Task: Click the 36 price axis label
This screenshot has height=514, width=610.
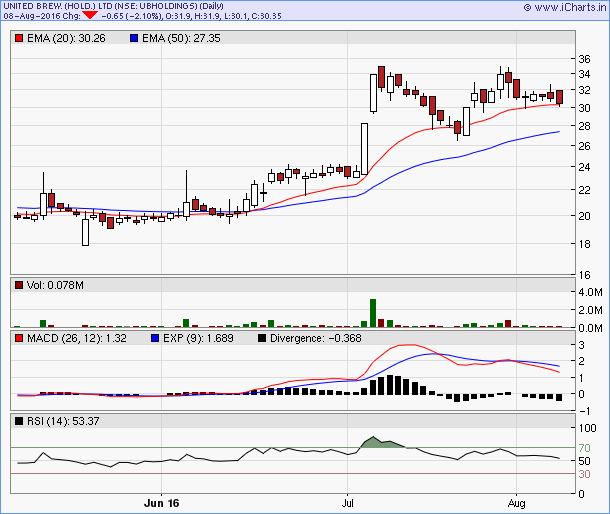Action: click(x=584, y=59)
